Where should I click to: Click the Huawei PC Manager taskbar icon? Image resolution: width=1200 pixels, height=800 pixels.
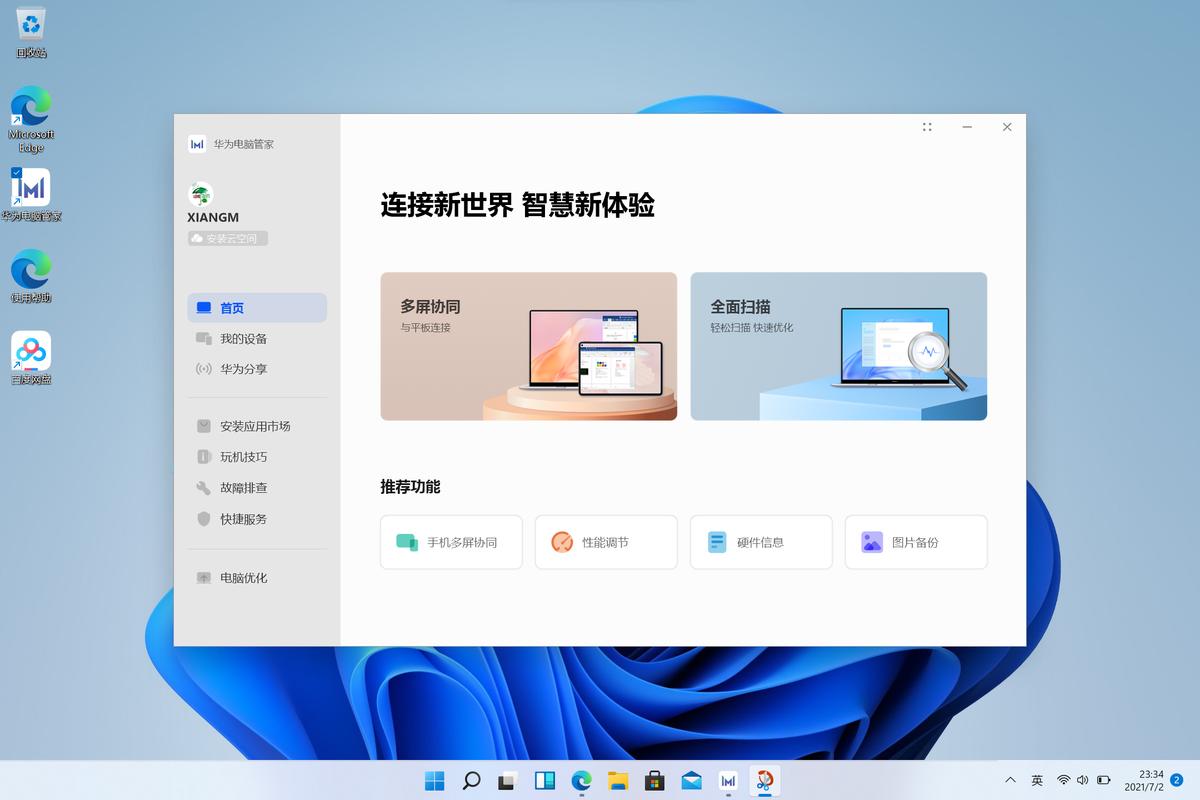728,780
